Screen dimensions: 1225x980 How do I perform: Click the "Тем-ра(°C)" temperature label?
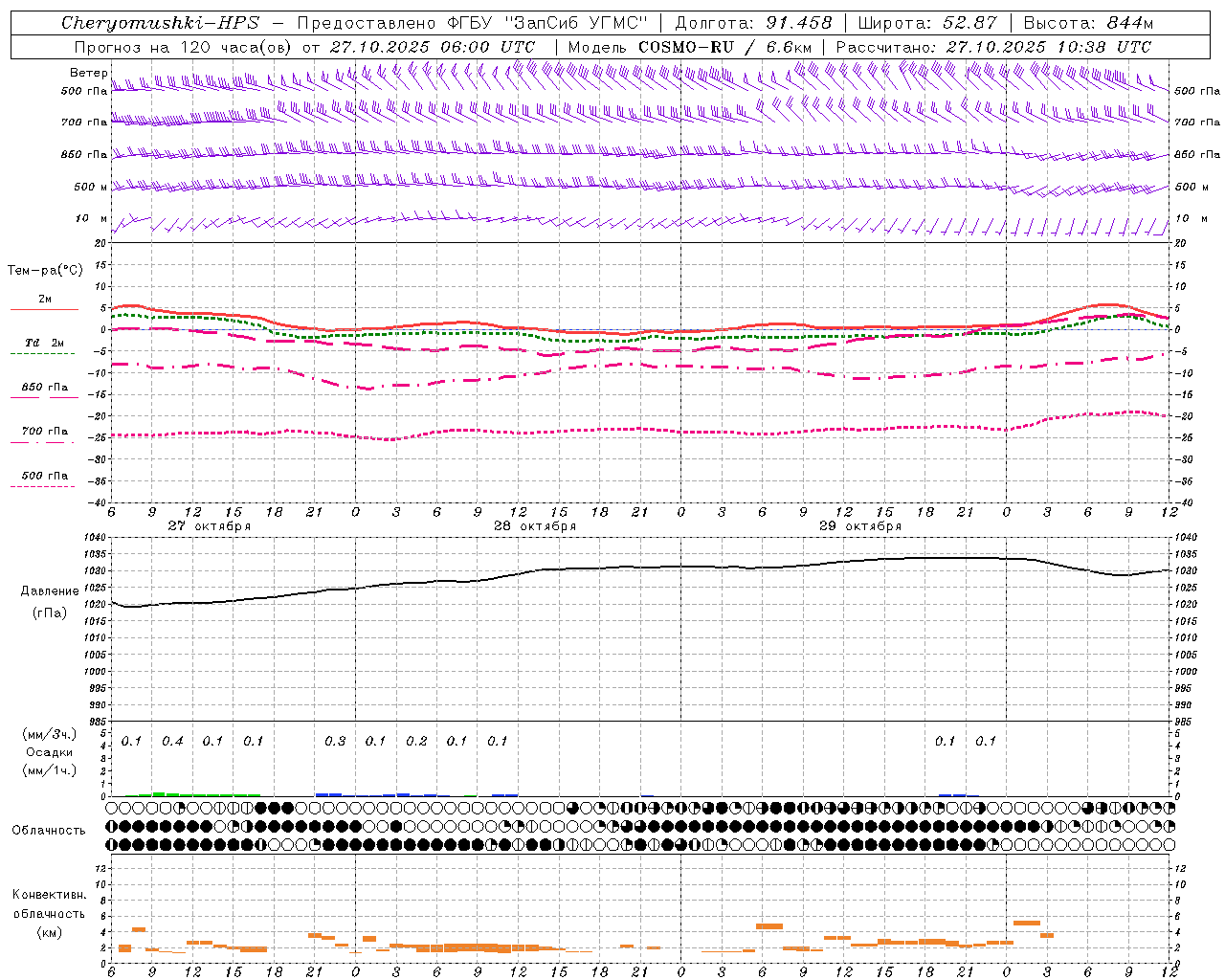point(45,271)
